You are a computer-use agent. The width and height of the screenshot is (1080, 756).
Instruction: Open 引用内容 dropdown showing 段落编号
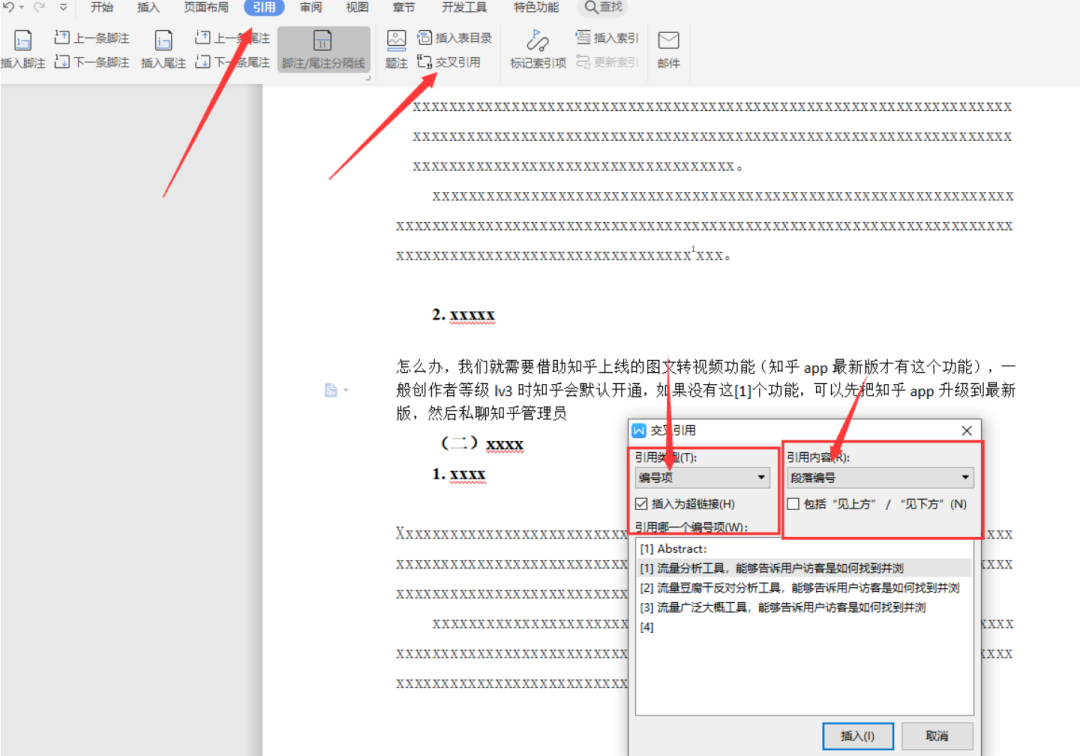[880, 477]
